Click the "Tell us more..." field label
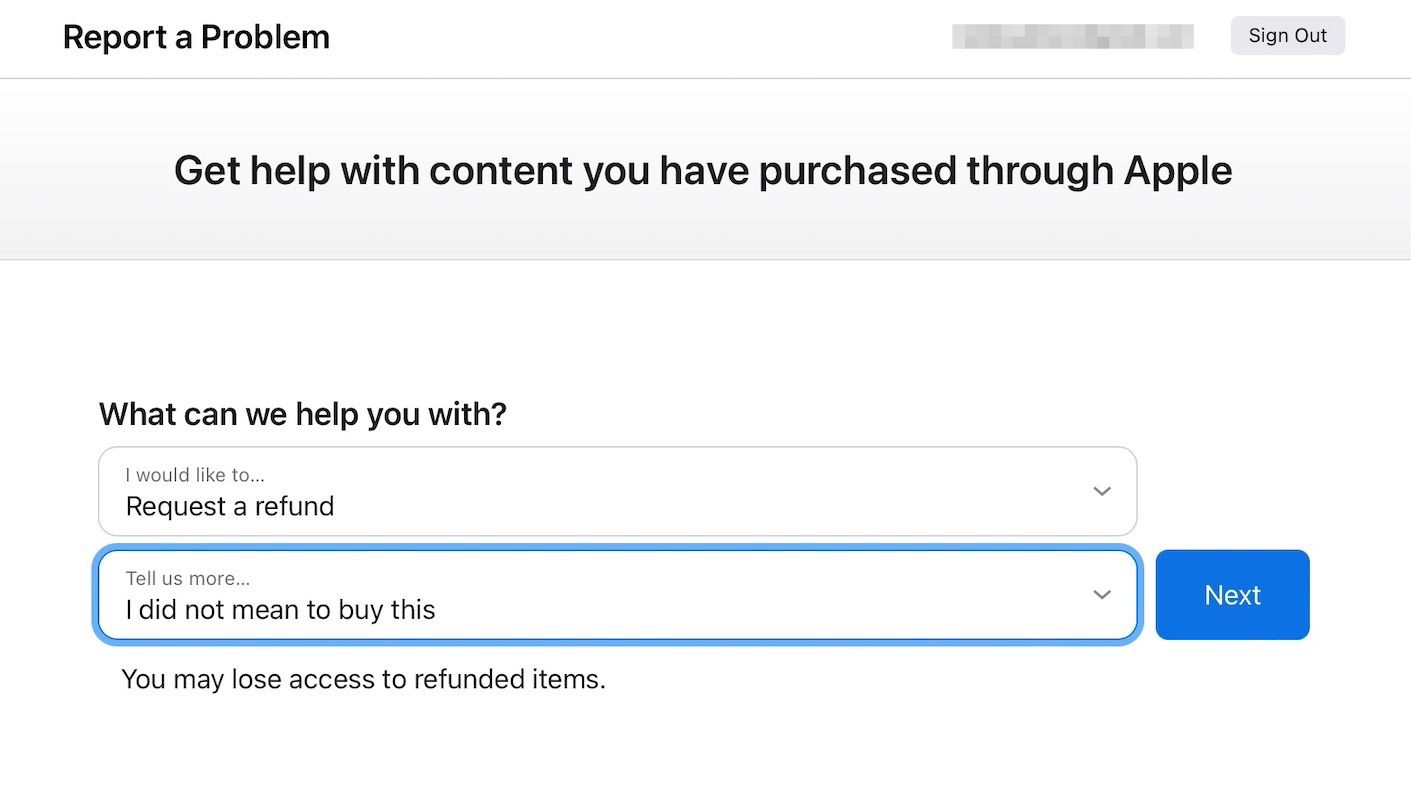 coord(188,579)
